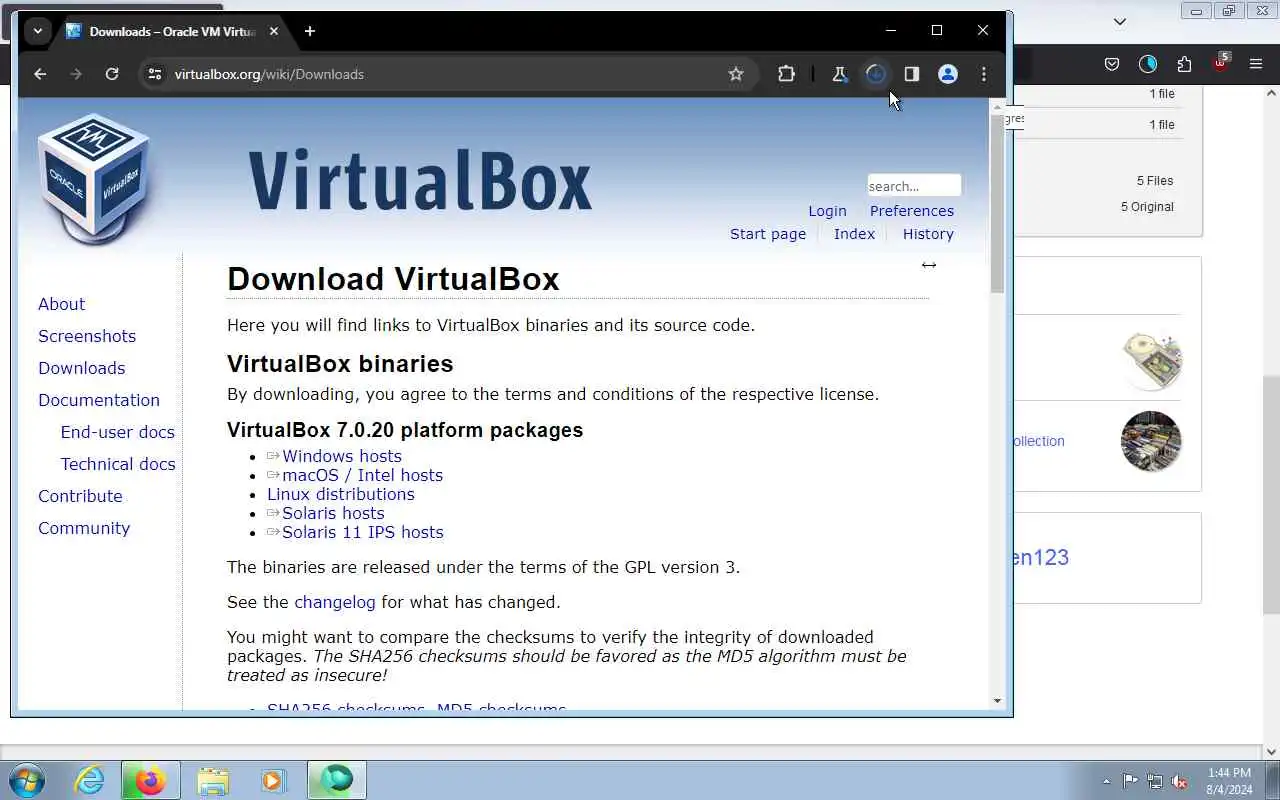
Task: Click the Chrome vertical scrollbar thumb
Action: pyautogui.click(x=997, y=204)
